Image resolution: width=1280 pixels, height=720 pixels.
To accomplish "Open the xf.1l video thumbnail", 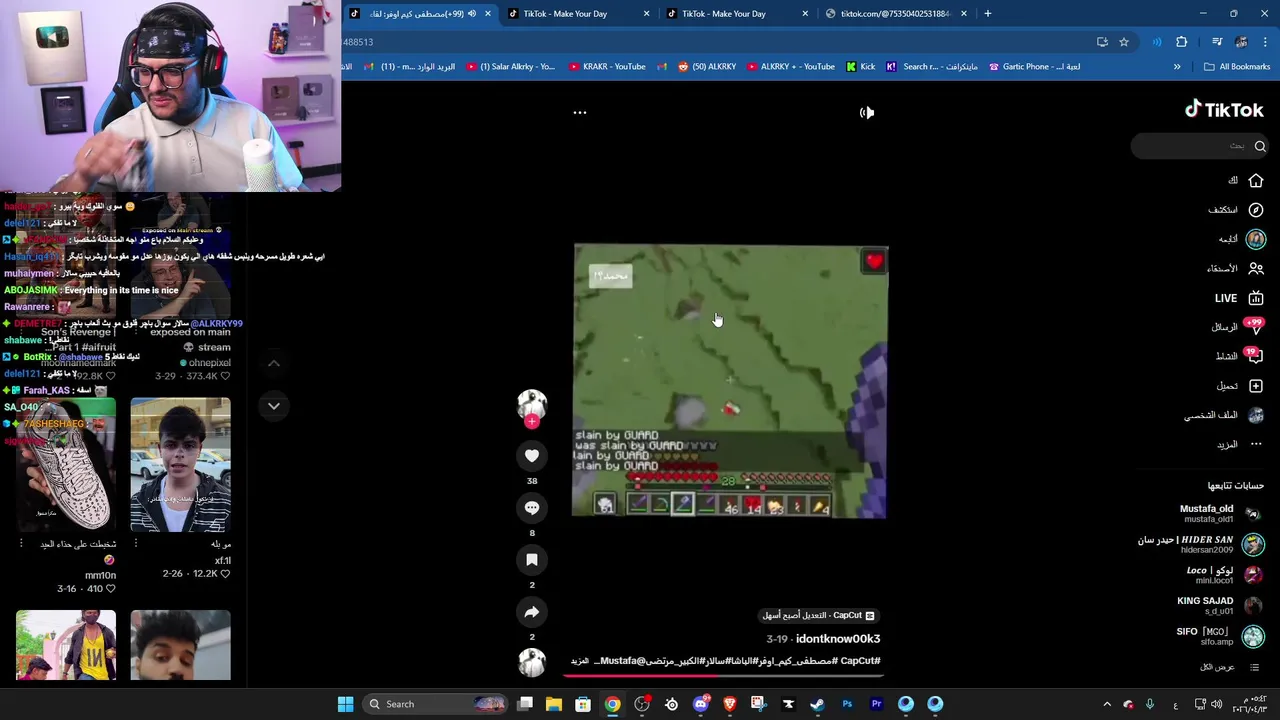I will [180, 465].
